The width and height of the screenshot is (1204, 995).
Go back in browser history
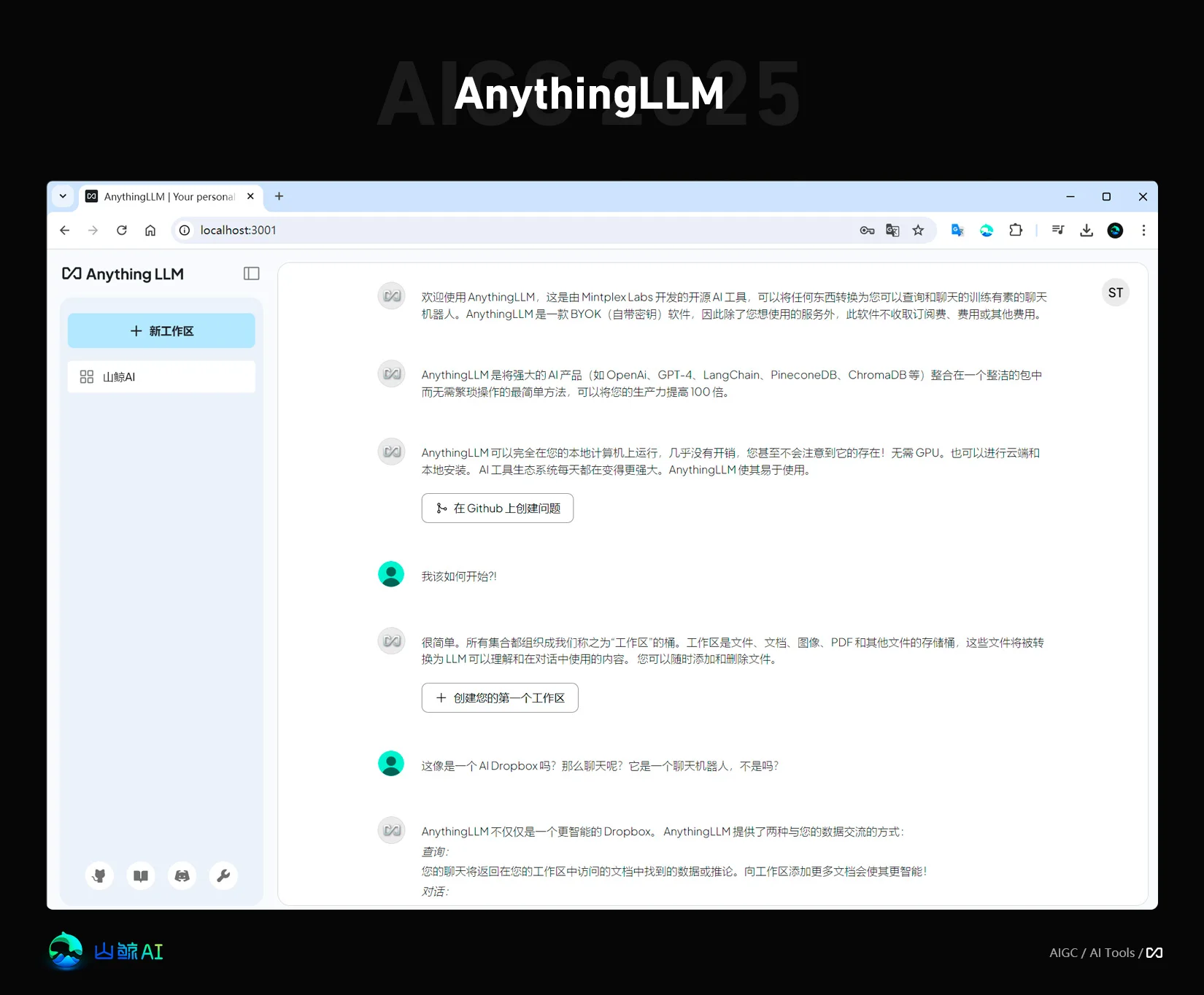(65, 231)
